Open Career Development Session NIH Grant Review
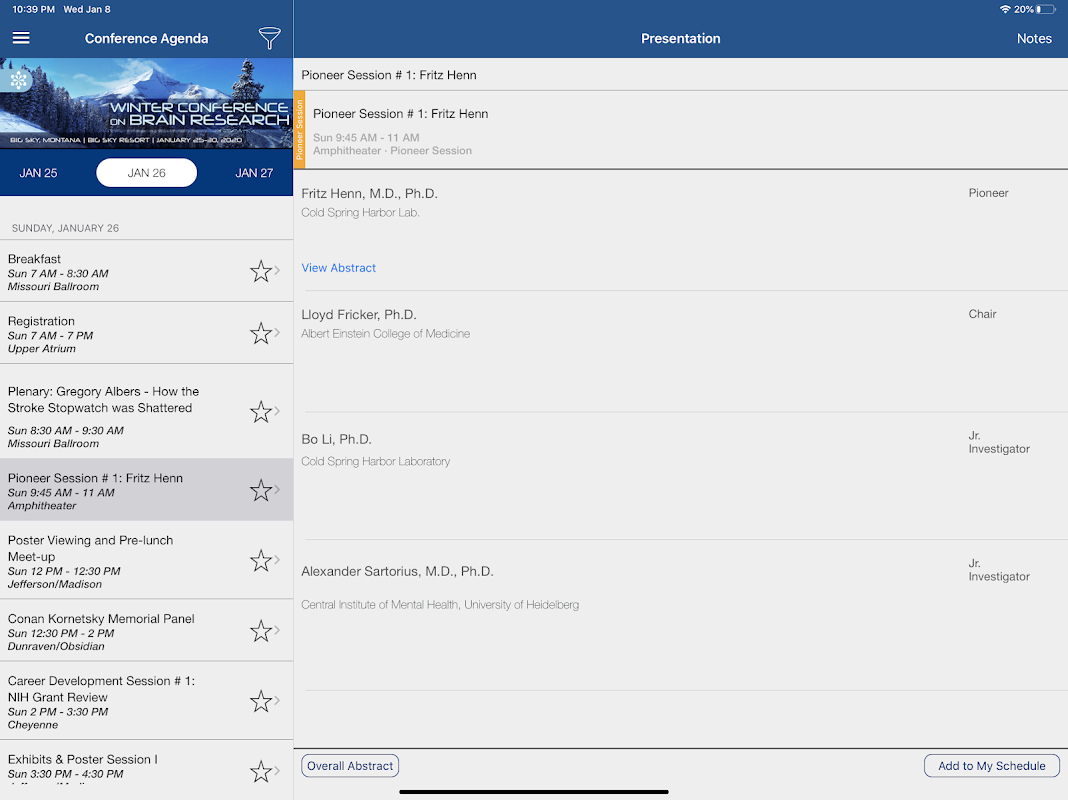Screen dimensions: 1068x800 coord(146,701)
